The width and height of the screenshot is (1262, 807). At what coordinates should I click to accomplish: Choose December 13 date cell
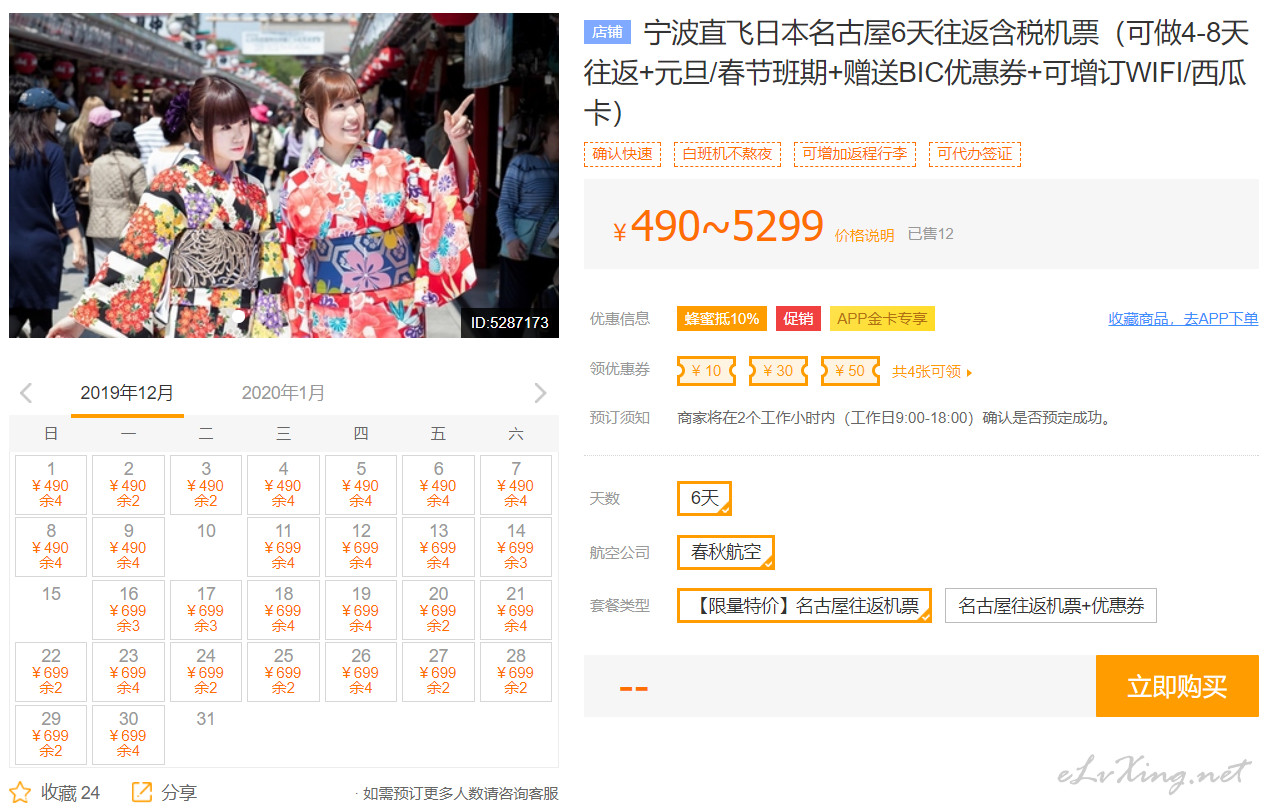coord(438,547)
